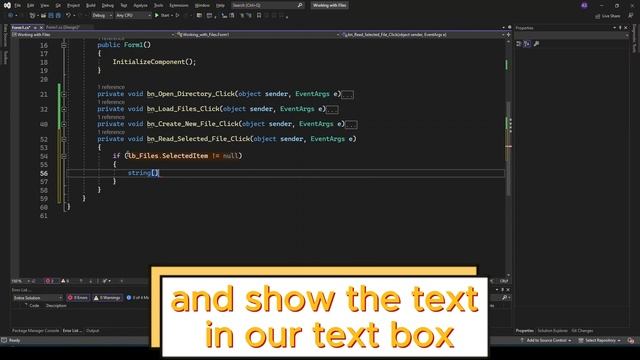Image resolution: width=640 pixels, height=360 pixels.
Task: Toggle the Errors filter button
Action: click(x=78, y=298)
